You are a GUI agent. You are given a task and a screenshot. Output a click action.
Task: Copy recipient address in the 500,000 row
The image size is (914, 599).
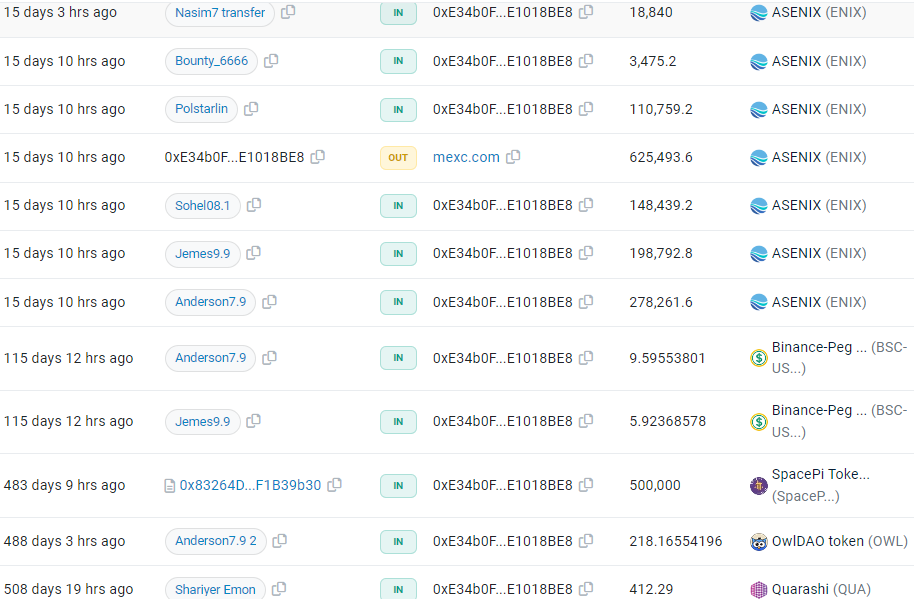586,485
